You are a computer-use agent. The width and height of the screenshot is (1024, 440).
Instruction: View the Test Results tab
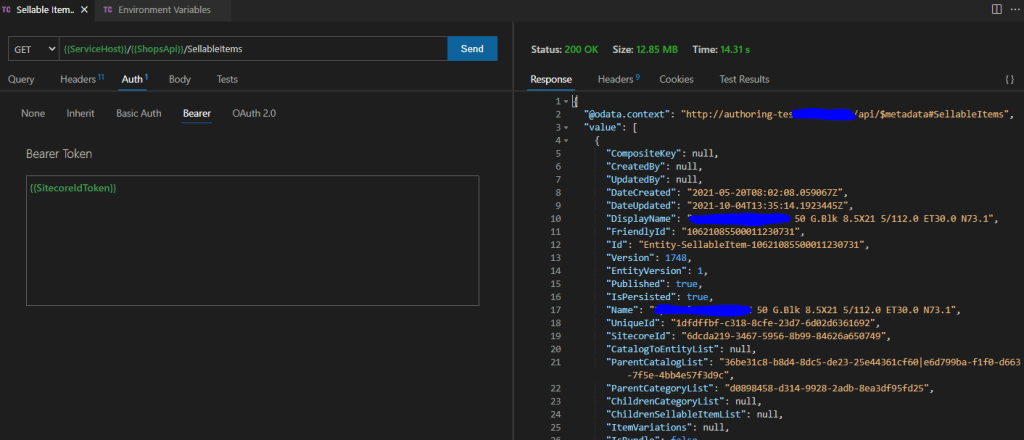click(744, 79)
